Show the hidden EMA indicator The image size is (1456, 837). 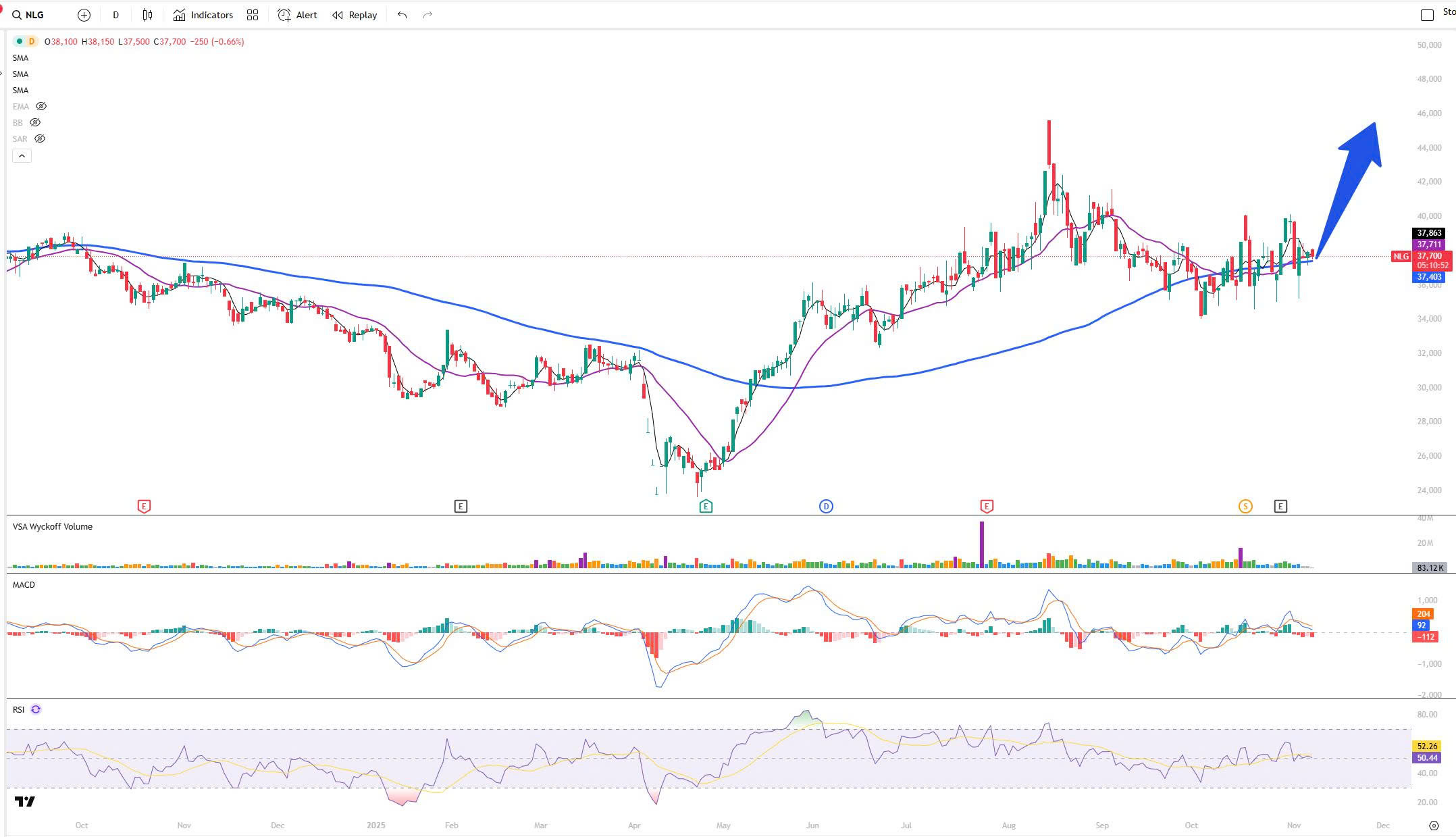coord(41,107)
